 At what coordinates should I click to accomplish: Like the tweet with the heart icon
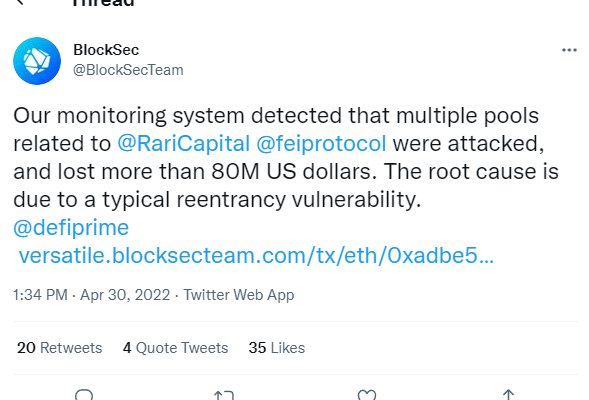[367, 395]
